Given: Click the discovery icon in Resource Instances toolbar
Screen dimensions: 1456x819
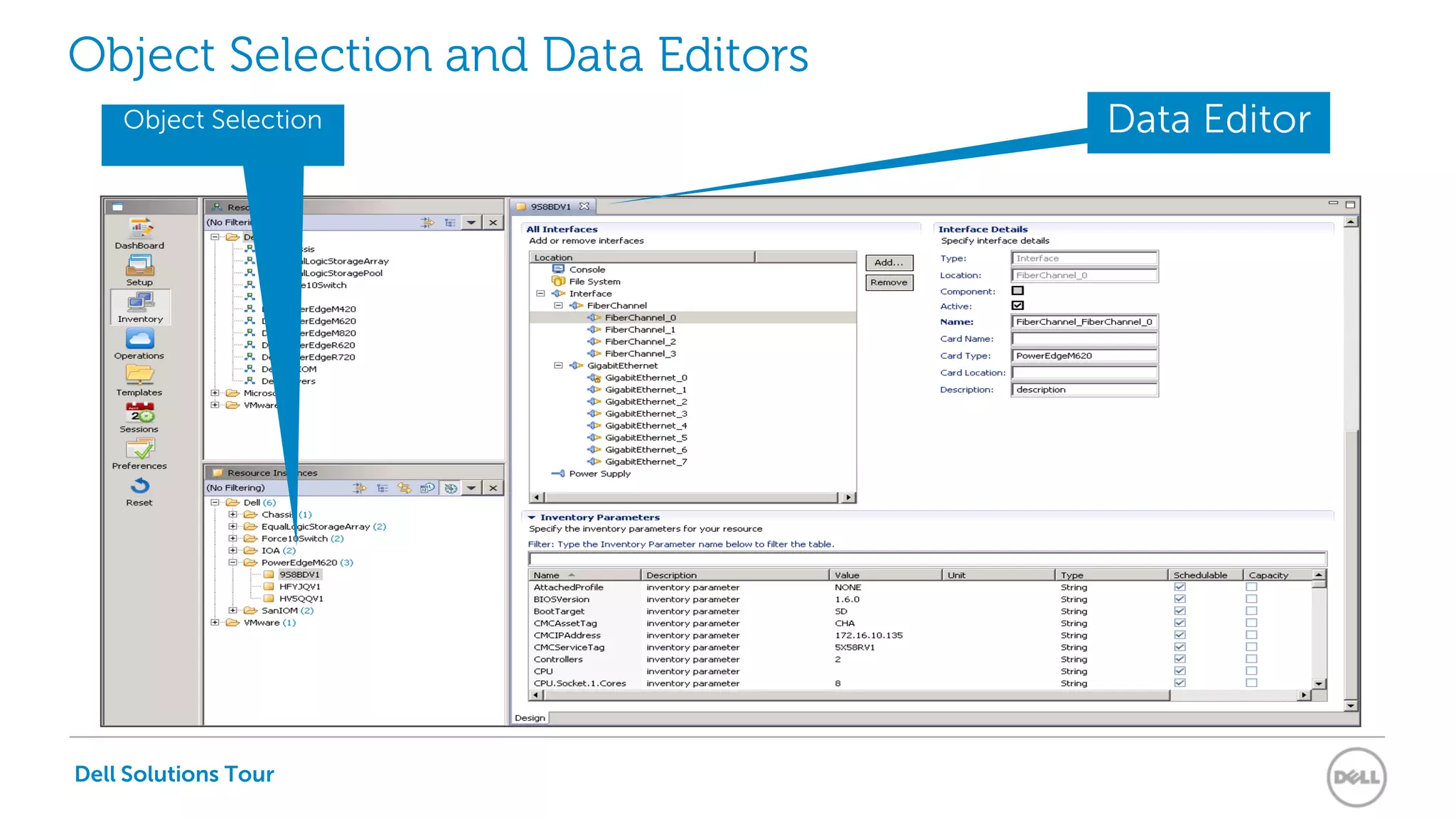Looking at the screenshot, I should click(427, 488).
